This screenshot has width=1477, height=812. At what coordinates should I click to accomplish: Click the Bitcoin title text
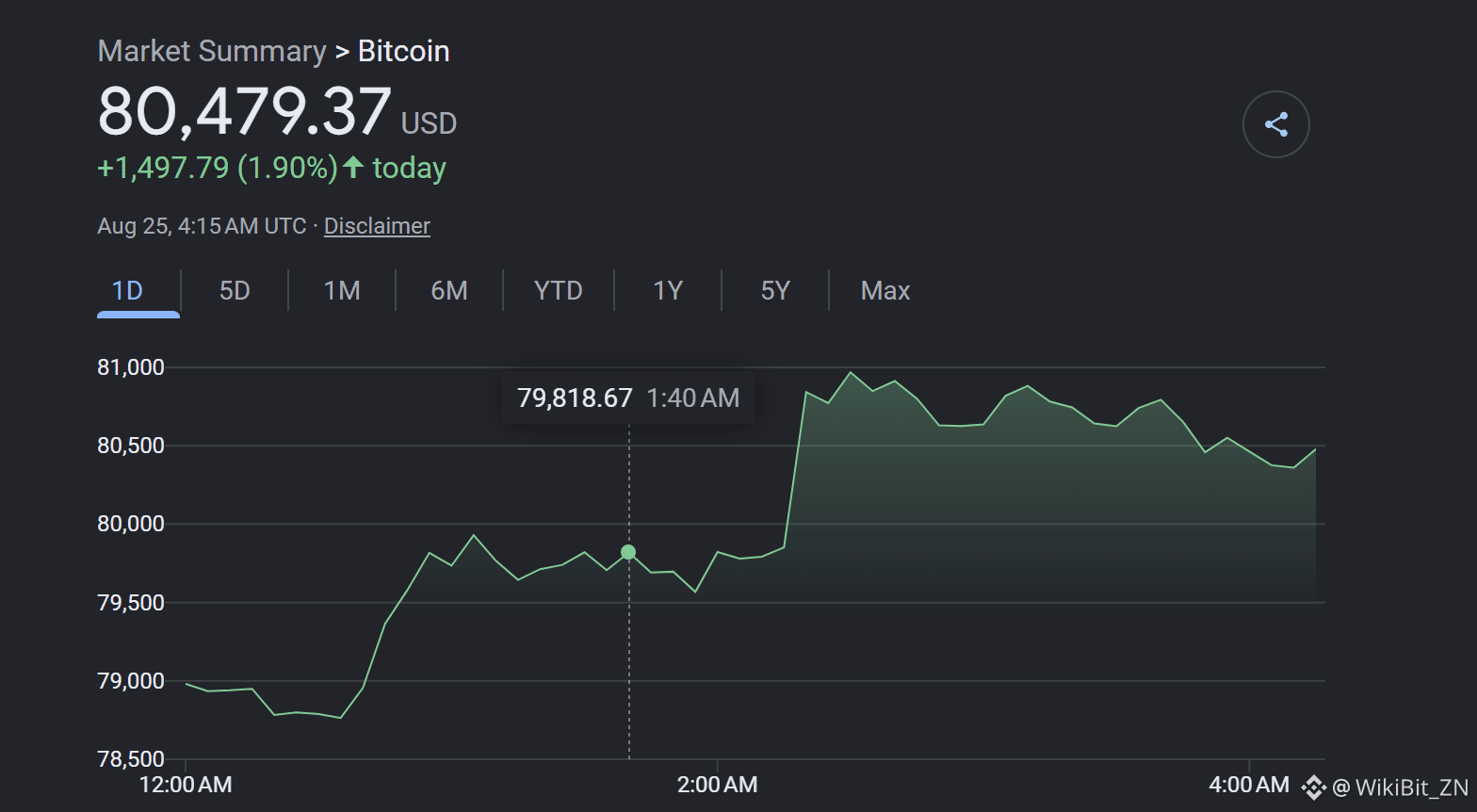click(x=404, y=51)
